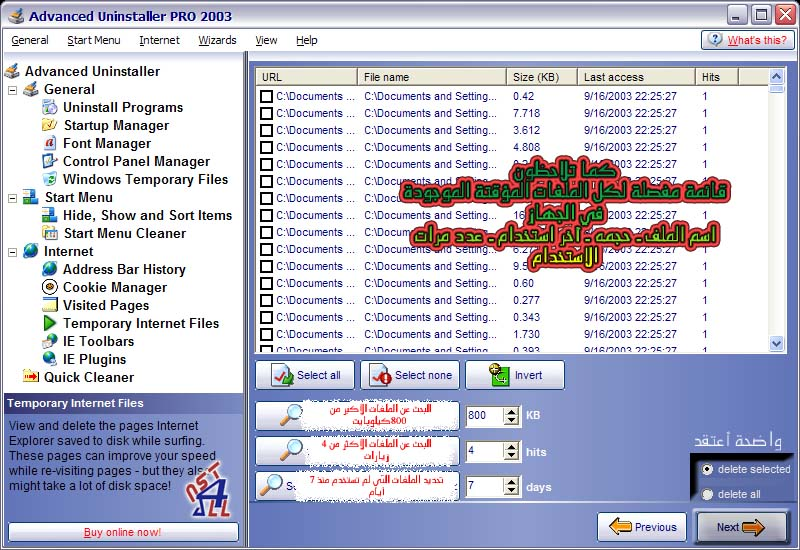Image resolution: width=800 pixels, height=550 pixels.
Task: Open Start Menu Cleaner icon
Action: 49,233
